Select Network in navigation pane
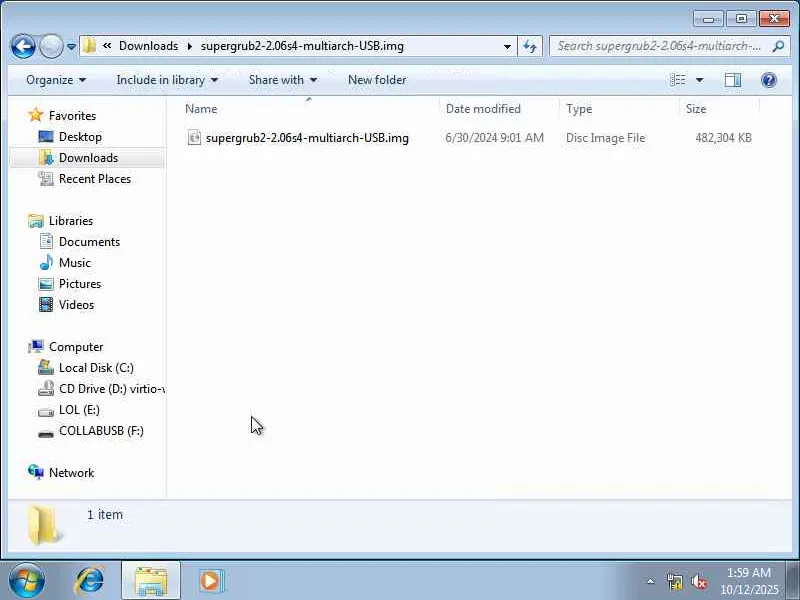The image size is (800, 600). point(71,472)
